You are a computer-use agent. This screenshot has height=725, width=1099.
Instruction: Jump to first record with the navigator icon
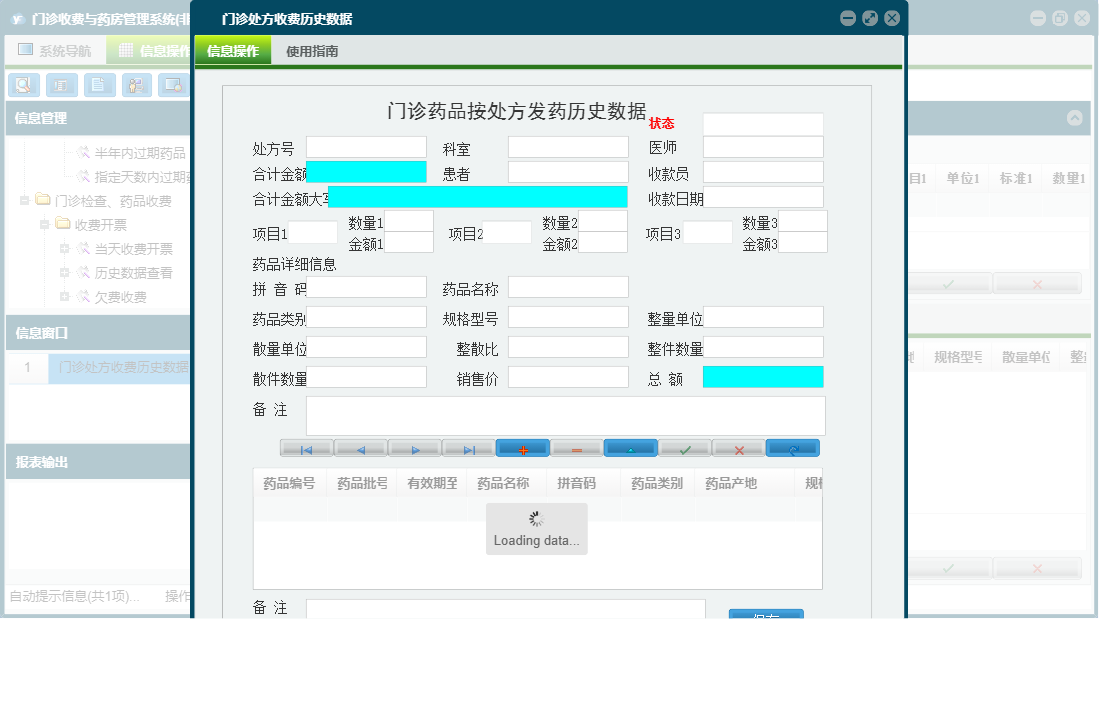[305, 448]
